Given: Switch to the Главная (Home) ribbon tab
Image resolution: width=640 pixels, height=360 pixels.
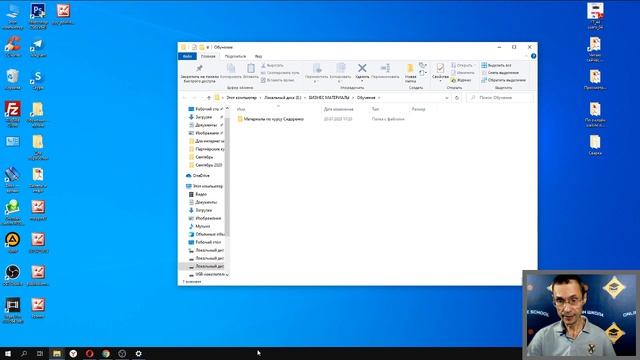Looking at the screenshot, I should tap(208, 56).
